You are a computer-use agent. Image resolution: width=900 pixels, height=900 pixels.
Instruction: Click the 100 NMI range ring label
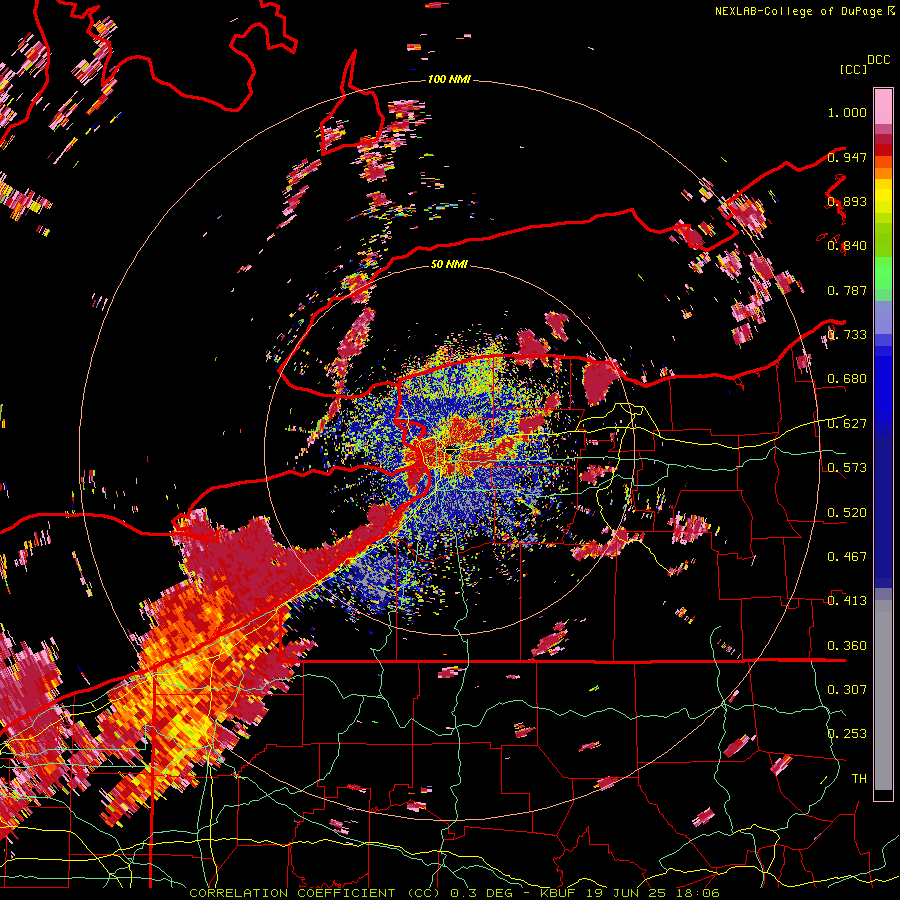449,79
